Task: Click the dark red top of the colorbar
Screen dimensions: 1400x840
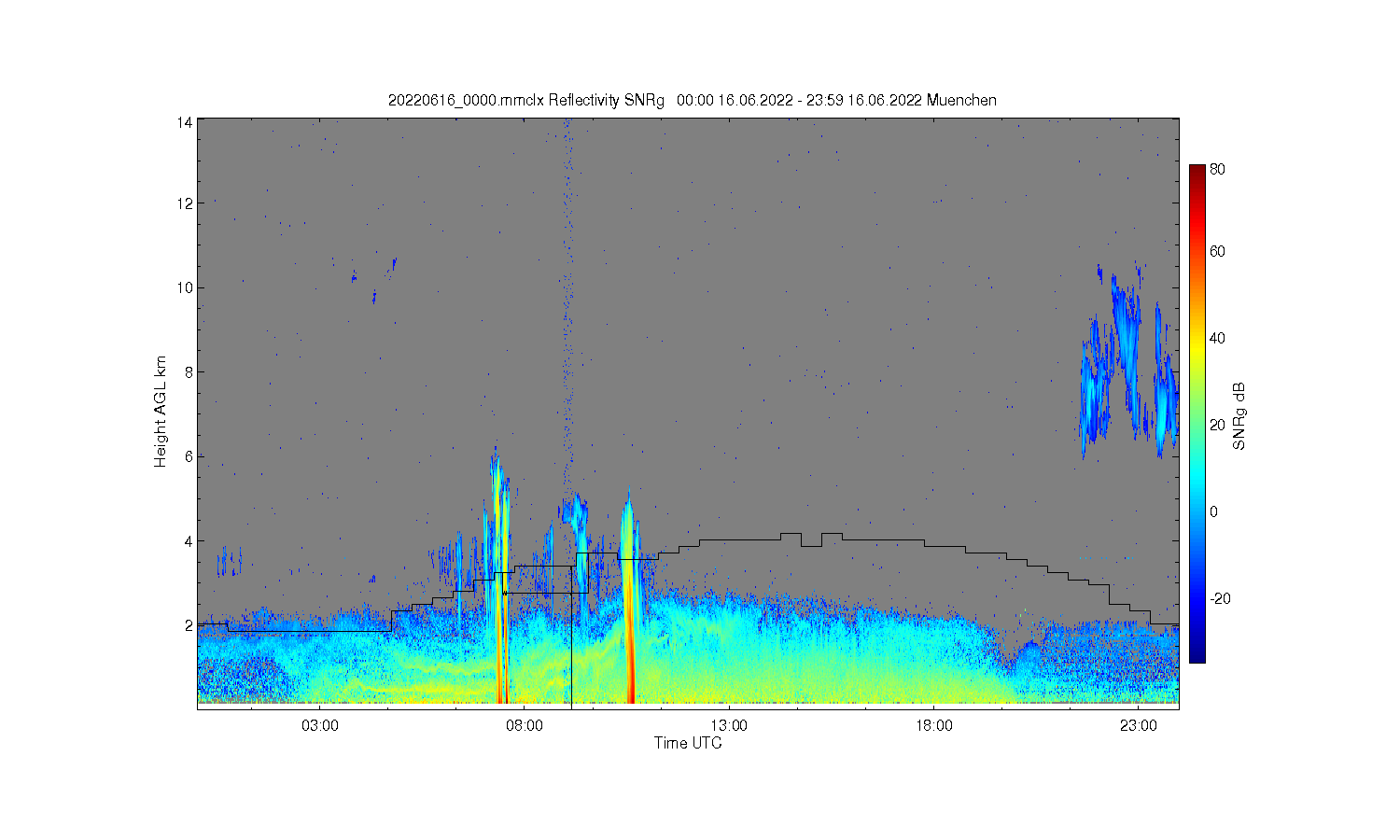Action: pos(1197,174)
